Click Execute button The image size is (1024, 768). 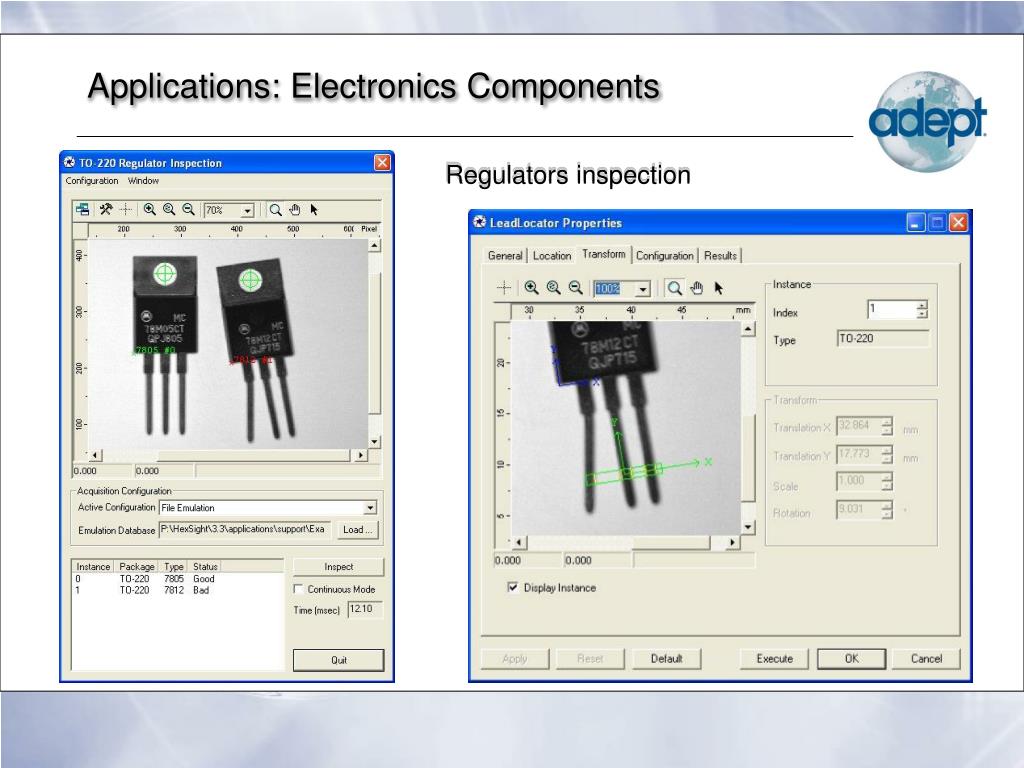(x=775, y=658)
